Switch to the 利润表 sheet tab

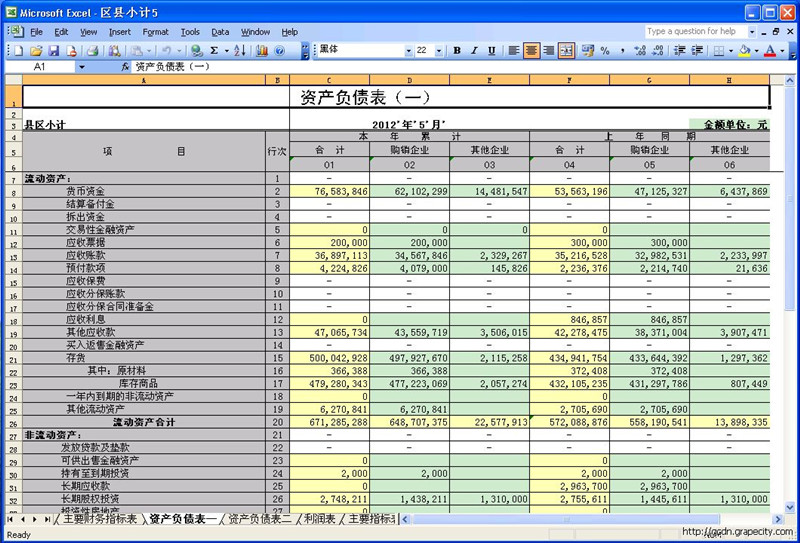[320, 519]
